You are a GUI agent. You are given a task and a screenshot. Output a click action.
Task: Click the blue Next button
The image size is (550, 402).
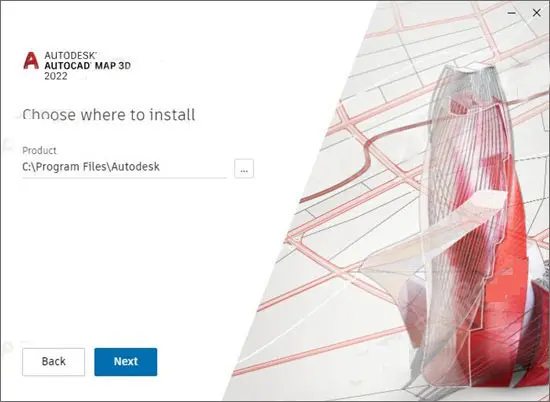click(126, 362)
